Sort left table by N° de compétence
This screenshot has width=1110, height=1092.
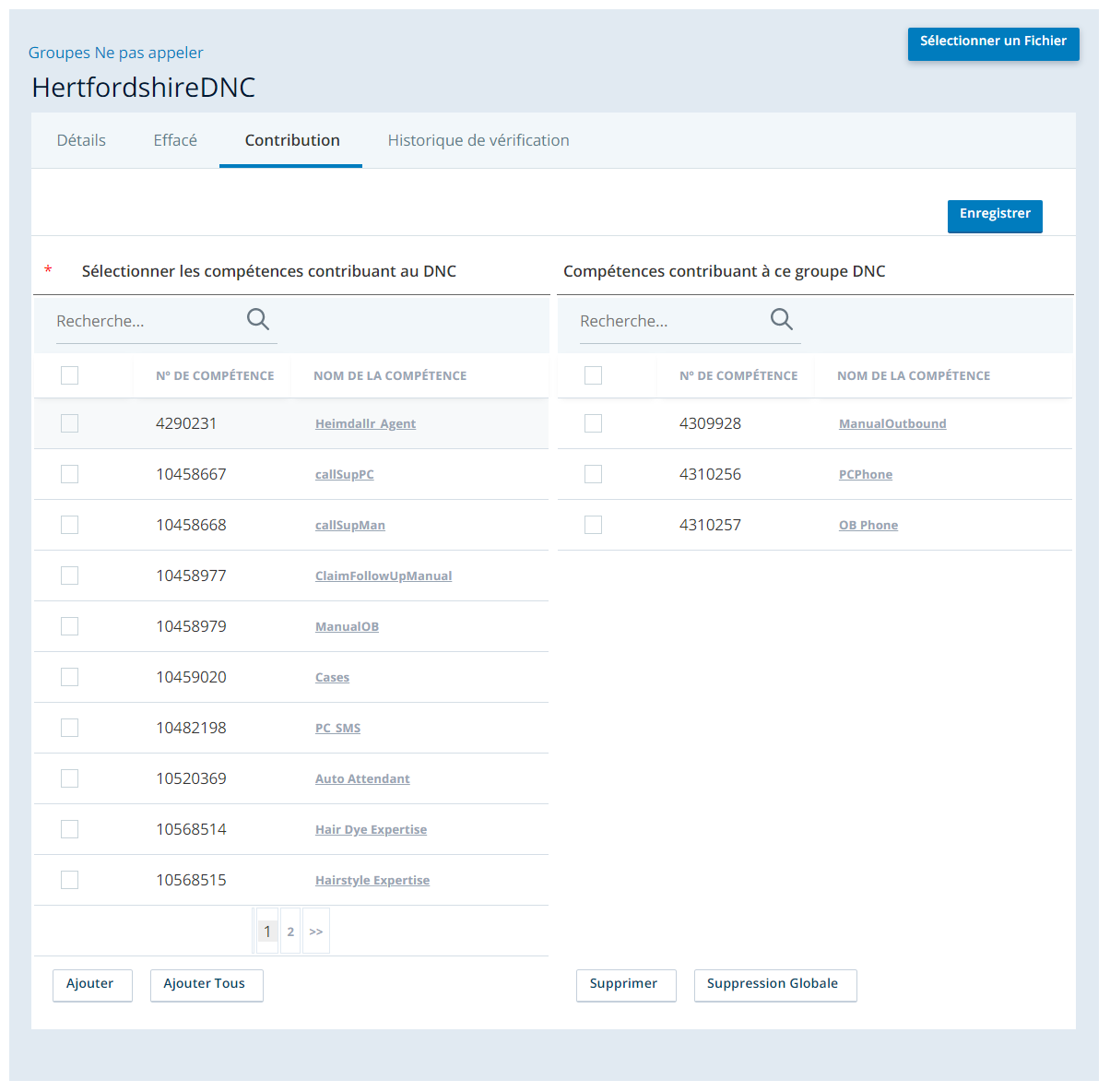click(215, 375)
